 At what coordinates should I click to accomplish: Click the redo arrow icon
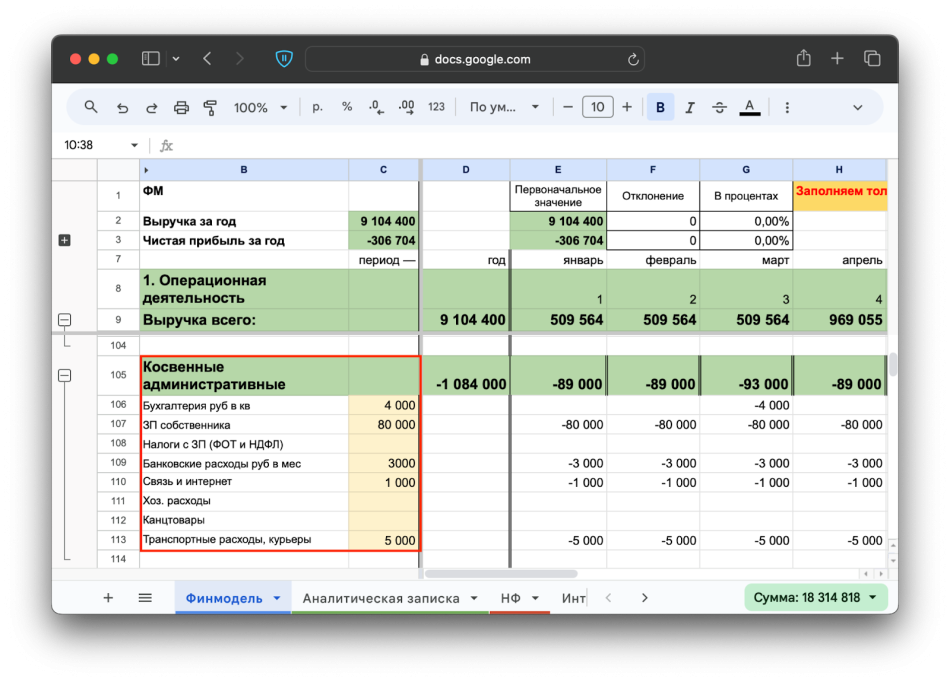[x=152, y=107]
